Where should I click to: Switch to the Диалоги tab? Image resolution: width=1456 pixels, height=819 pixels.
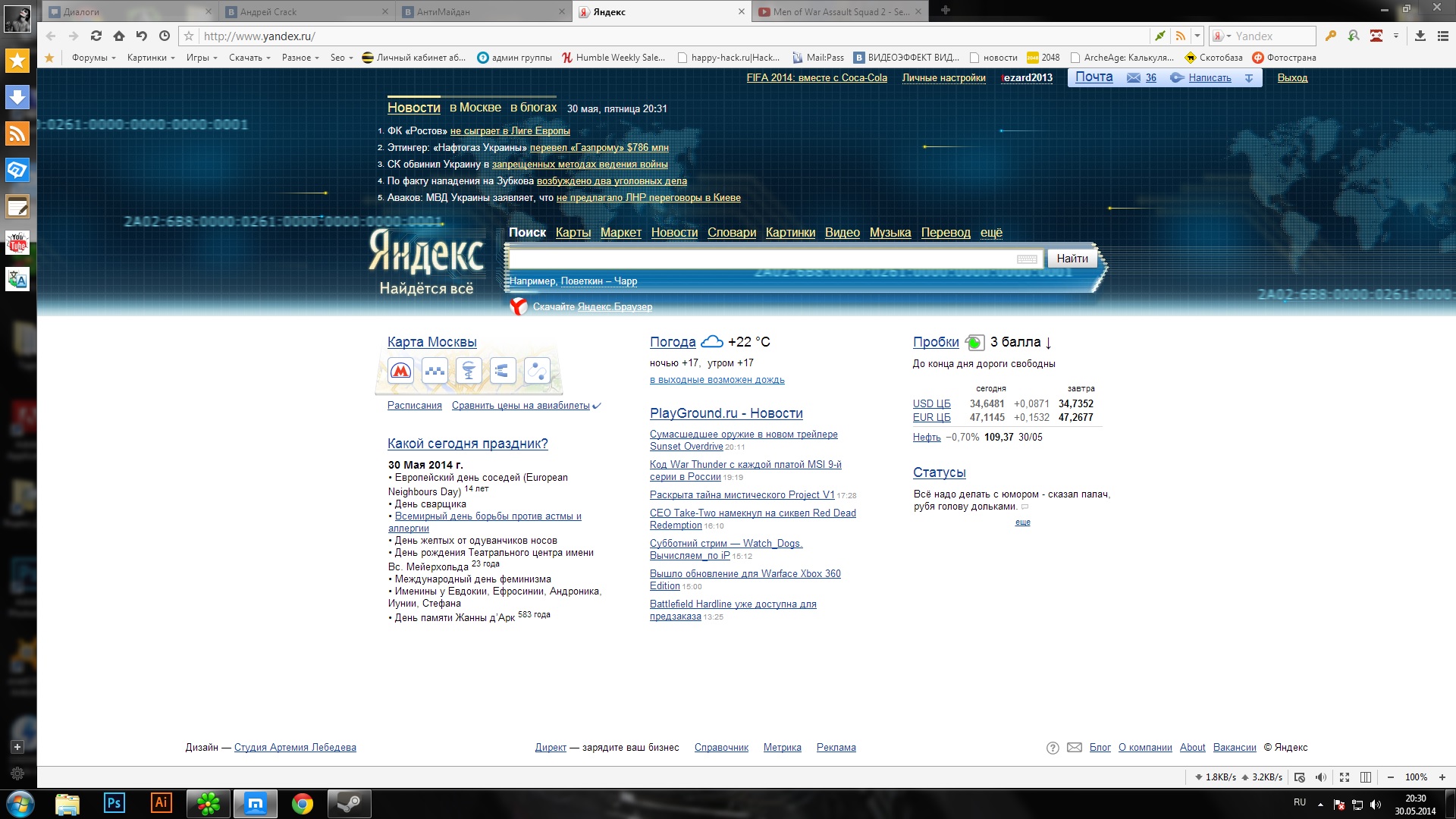pos(130,12)
